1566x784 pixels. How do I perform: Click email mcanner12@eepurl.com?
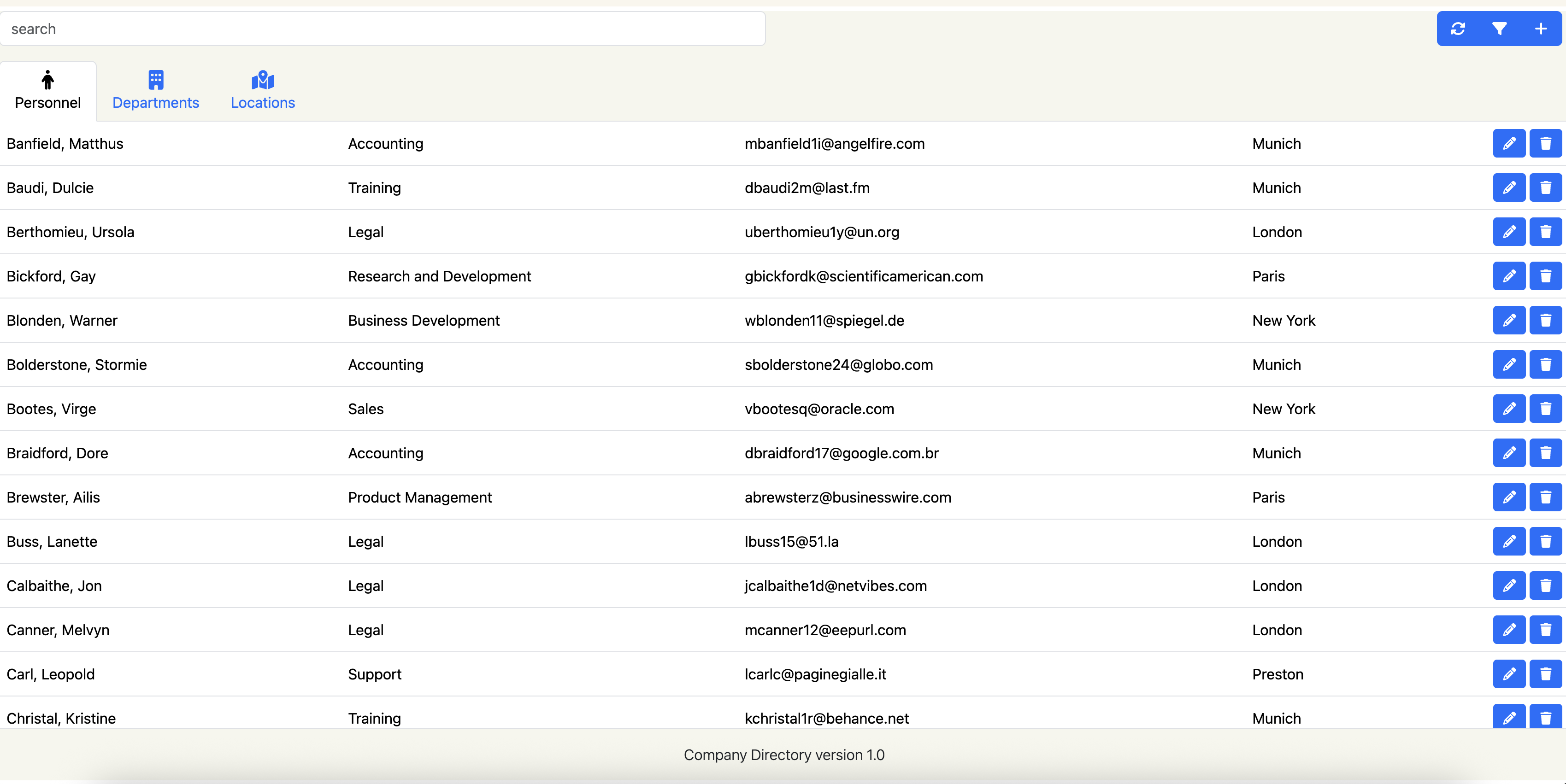point(825,630)
